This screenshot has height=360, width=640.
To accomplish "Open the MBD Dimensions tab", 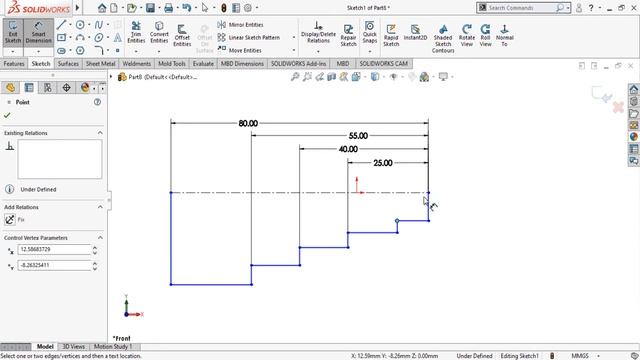I will [x=242, y=64].
